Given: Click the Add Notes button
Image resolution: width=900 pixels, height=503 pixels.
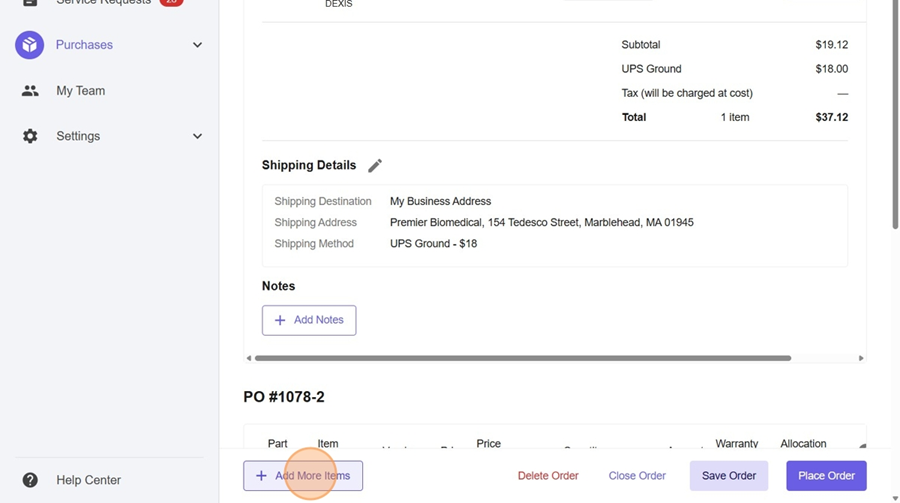Looking at the screenshot, I should pos(309,320).
